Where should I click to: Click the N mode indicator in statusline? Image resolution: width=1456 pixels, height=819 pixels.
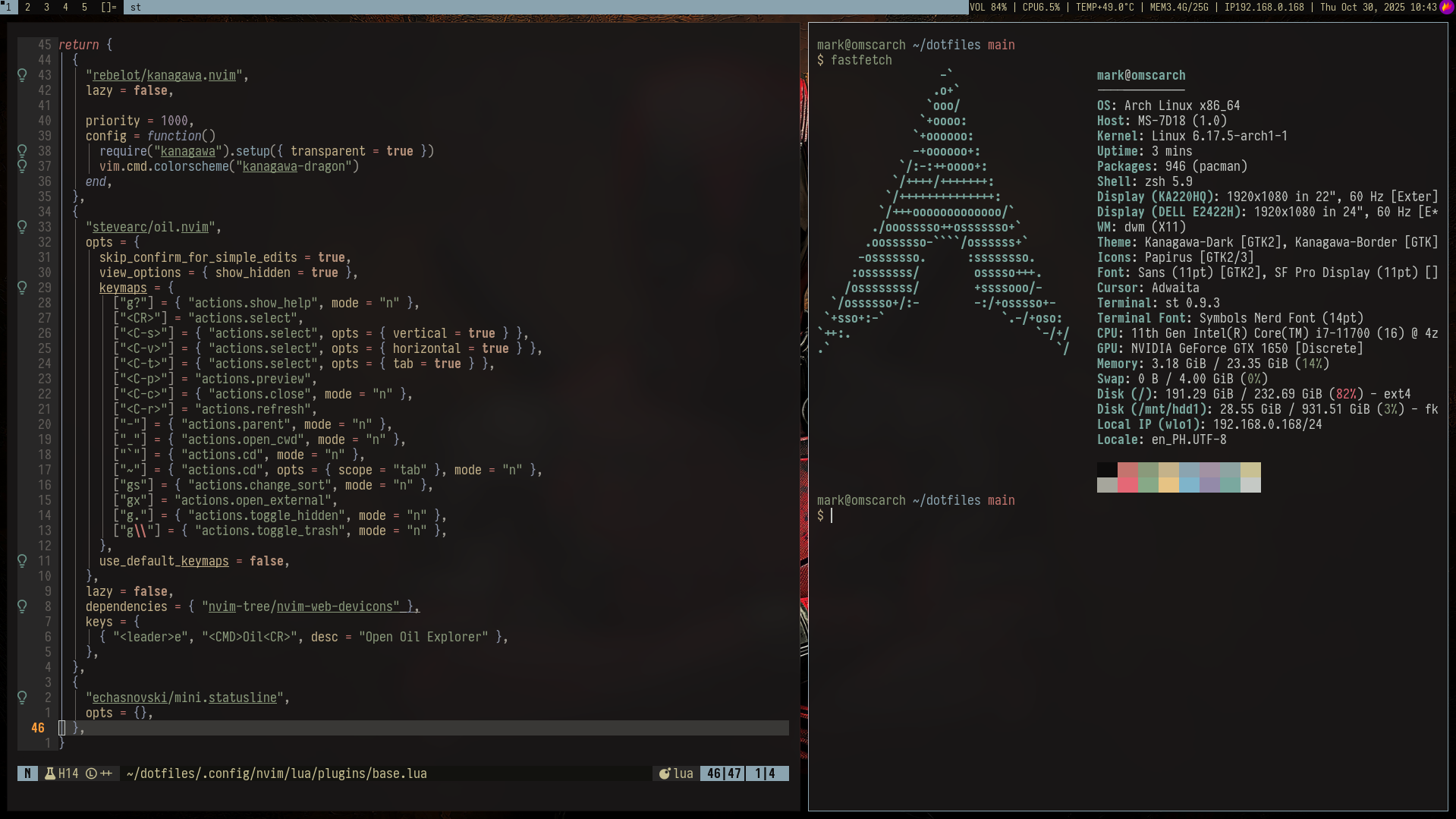tap(27, 773)
